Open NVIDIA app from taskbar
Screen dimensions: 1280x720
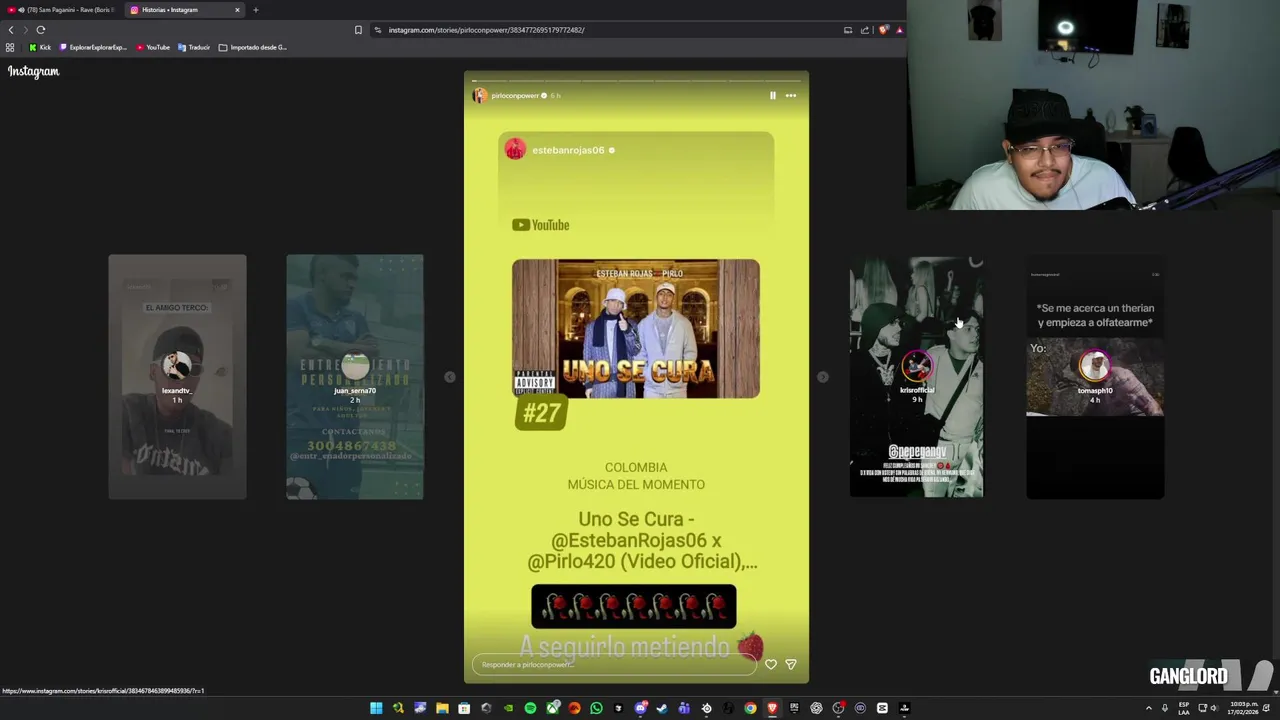click(x=509, y=708)
